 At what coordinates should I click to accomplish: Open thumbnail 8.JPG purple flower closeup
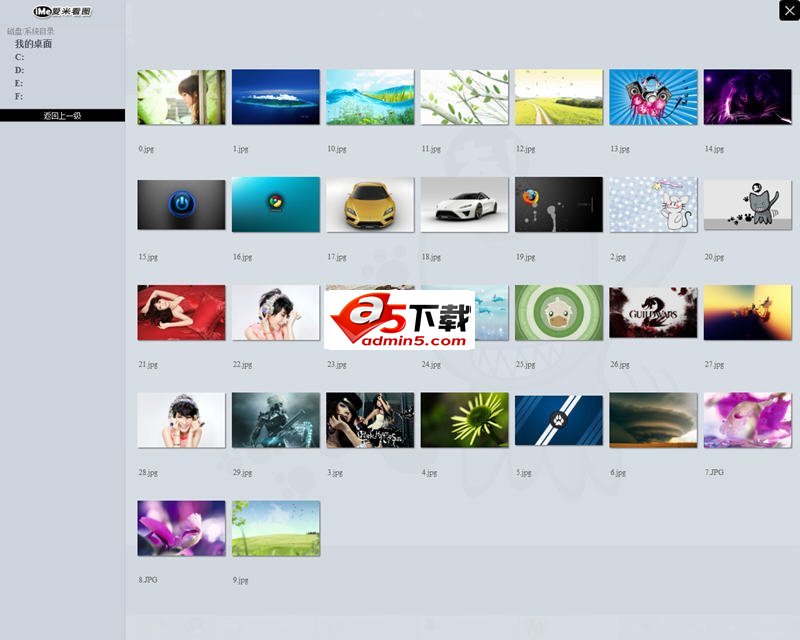point(181,528)
